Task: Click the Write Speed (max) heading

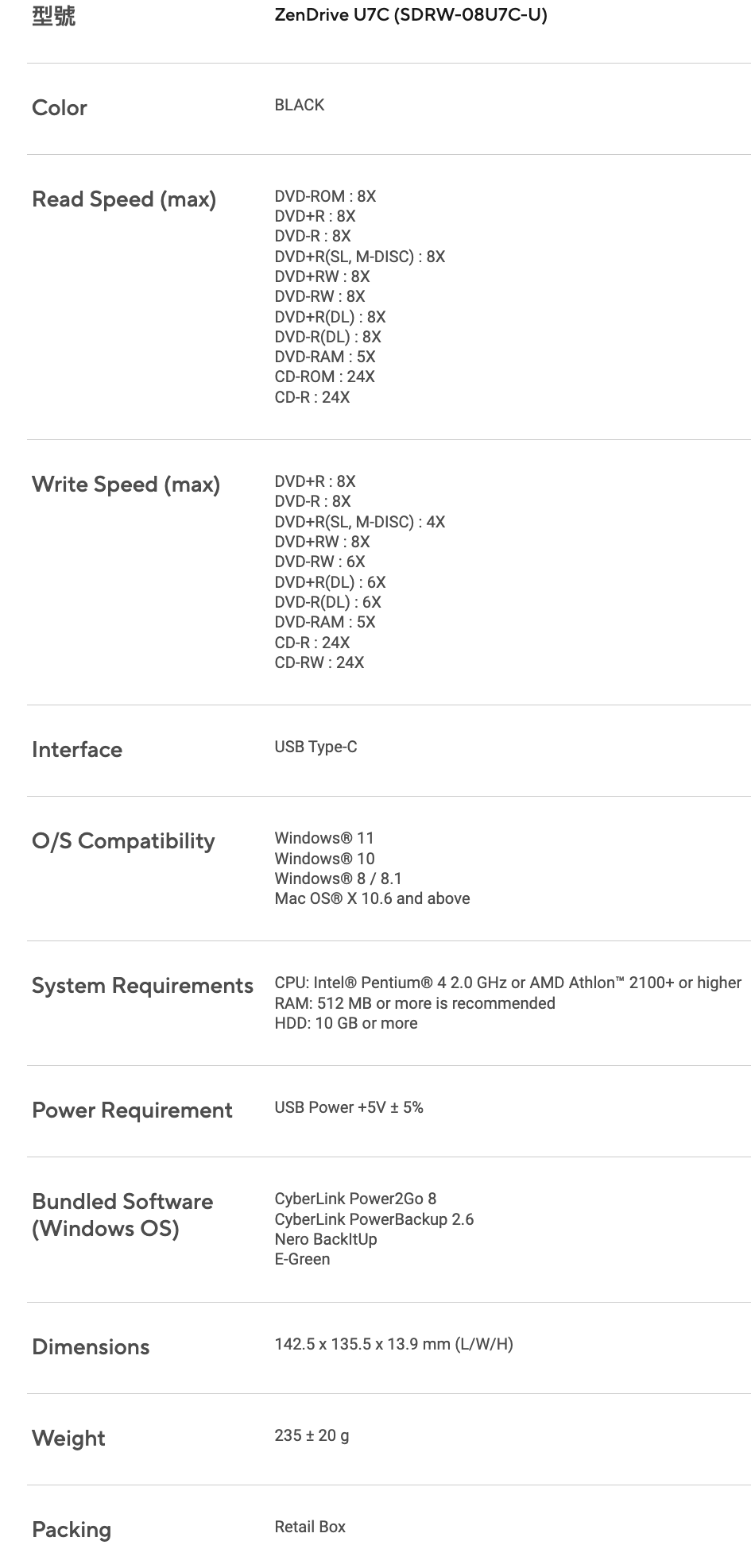Action: click(126, 485)
